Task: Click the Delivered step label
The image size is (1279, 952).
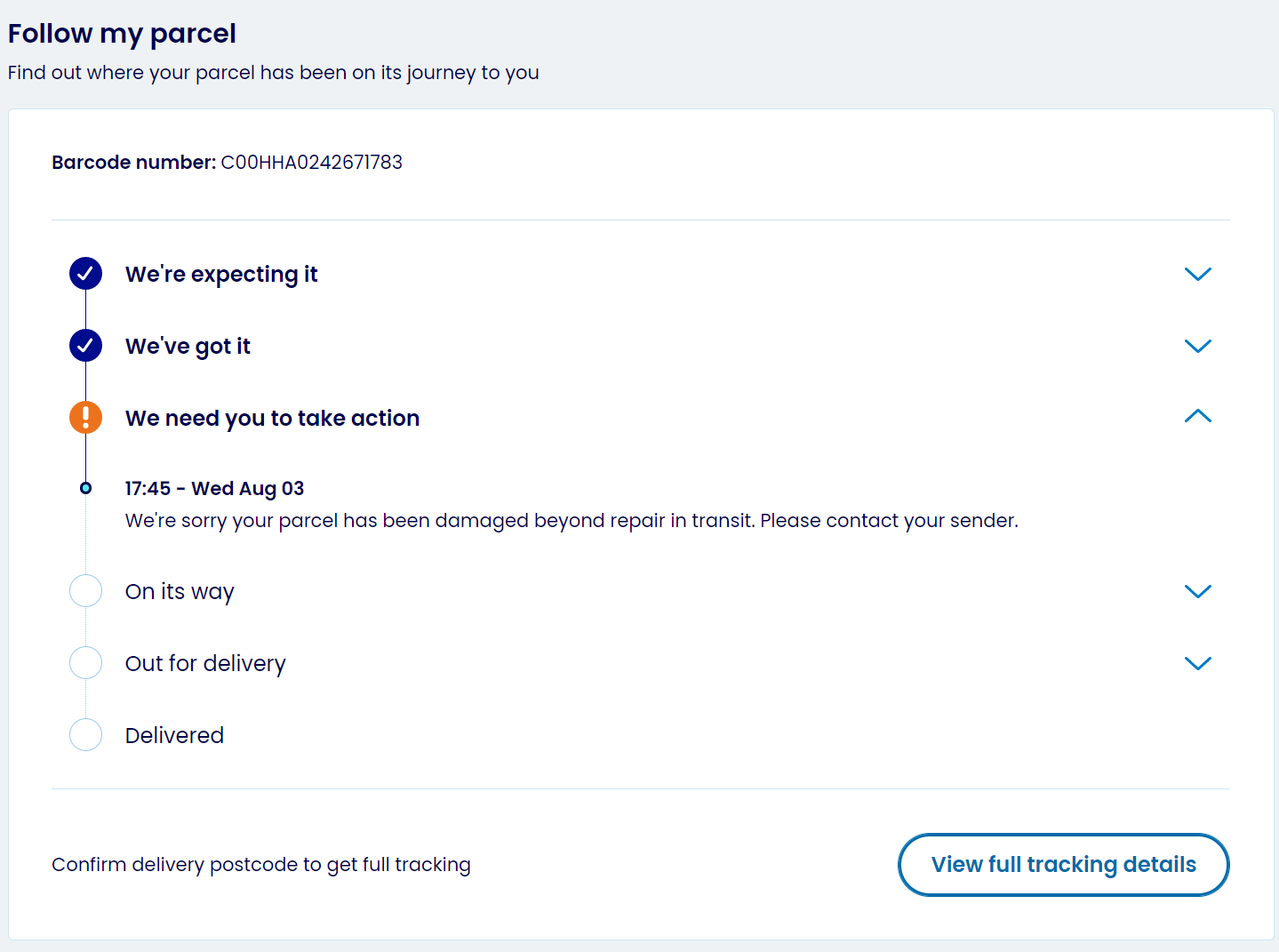Action: click(x=174, y=735)
